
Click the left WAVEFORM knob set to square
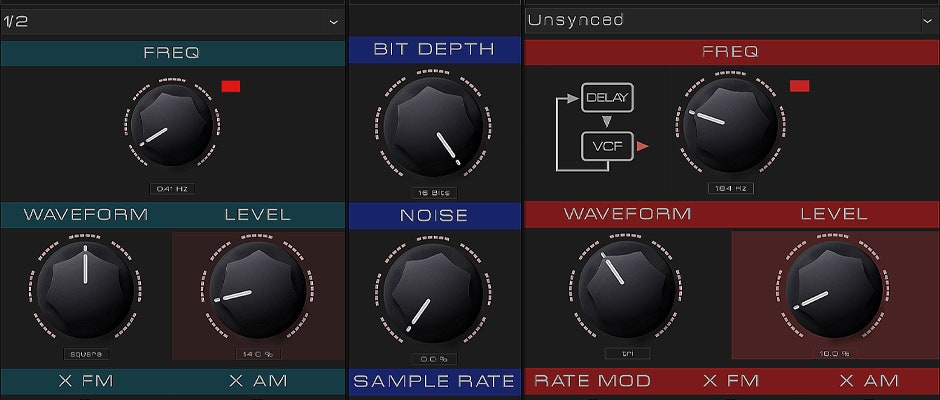click(x=85, y=292)
